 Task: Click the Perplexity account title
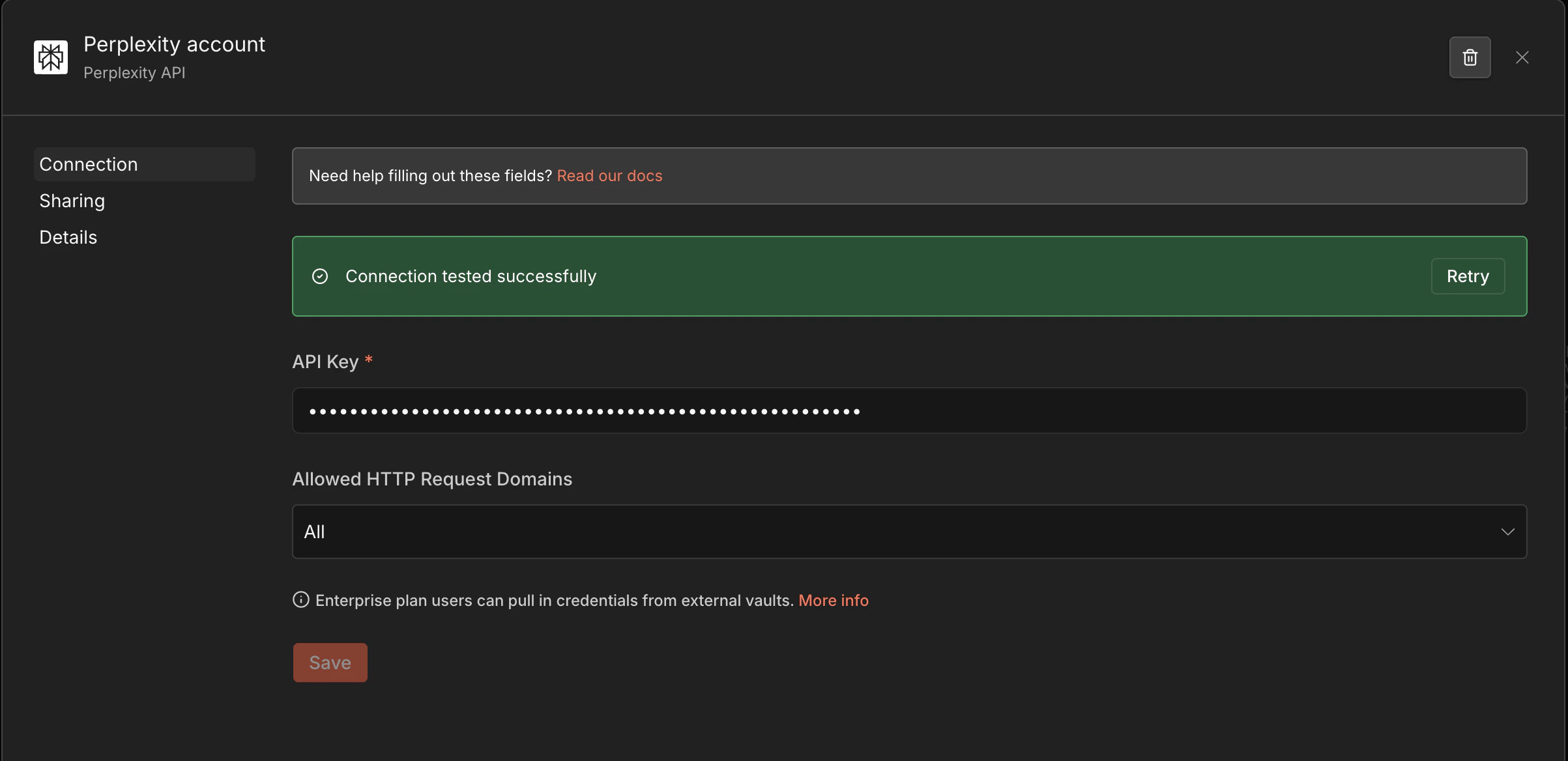coord(175,44)
